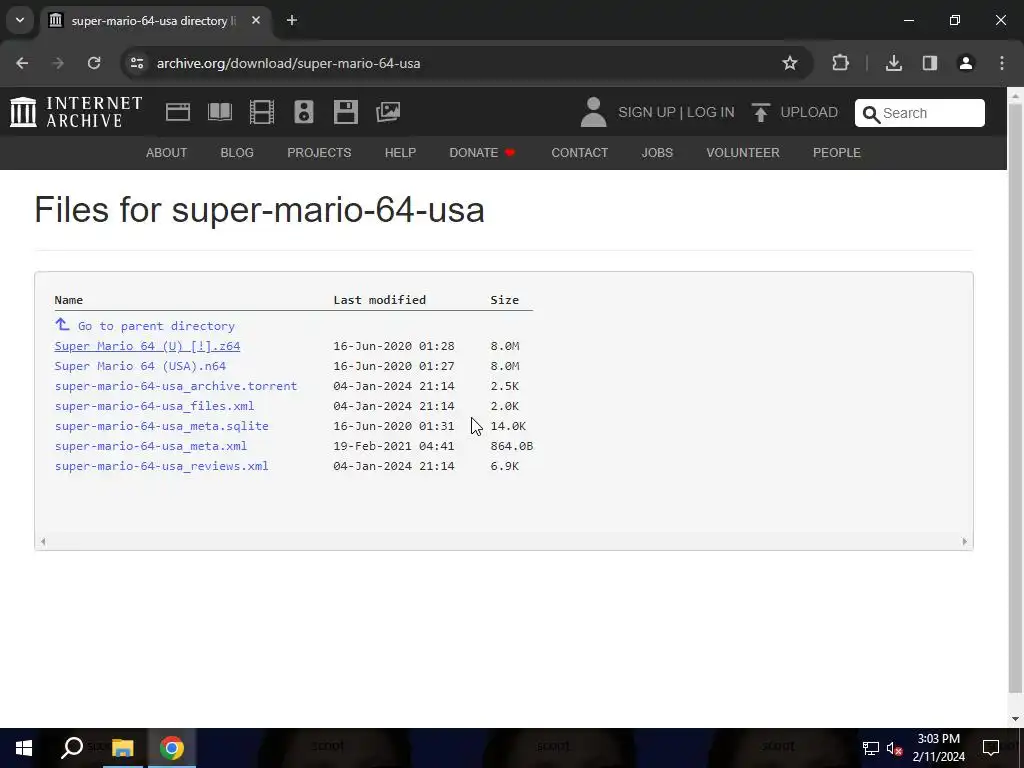Viewport: 1024px width, 768px height.
Task: Open the ABOUT menu item
Action: (x=167, y=153)
